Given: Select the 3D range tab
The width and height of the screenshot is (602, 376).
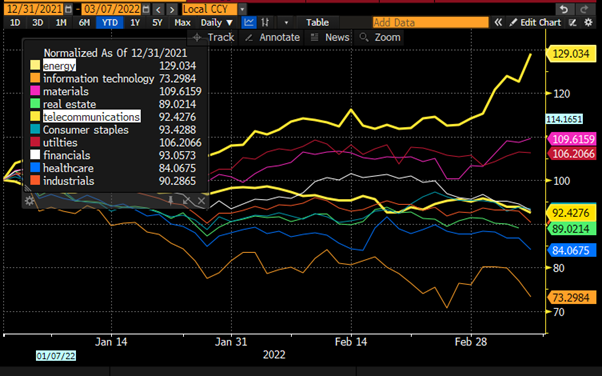Looking at the screenshot, I should 38,22.
